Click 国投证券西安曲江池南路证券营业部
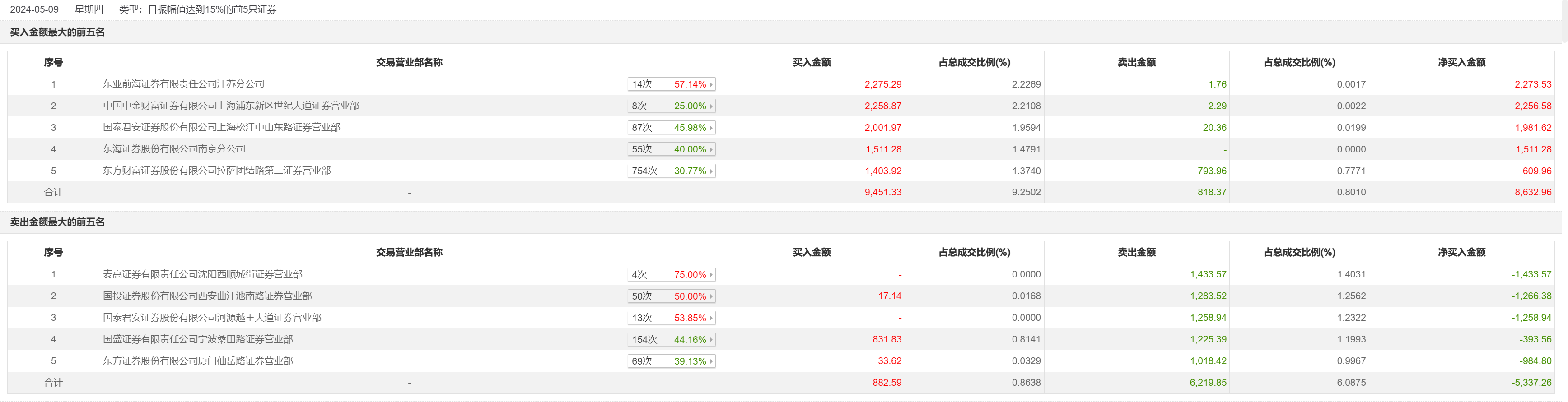This screenshot has height=402, width=1568. [x=207, y=296]
